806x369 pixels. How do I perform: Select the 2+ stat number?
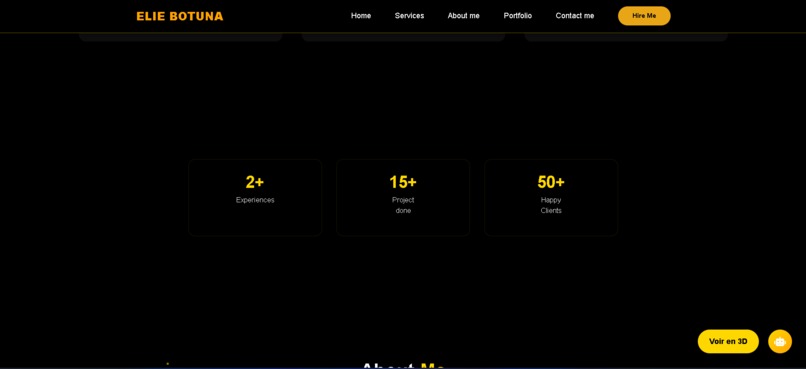(x=254, y=182)
